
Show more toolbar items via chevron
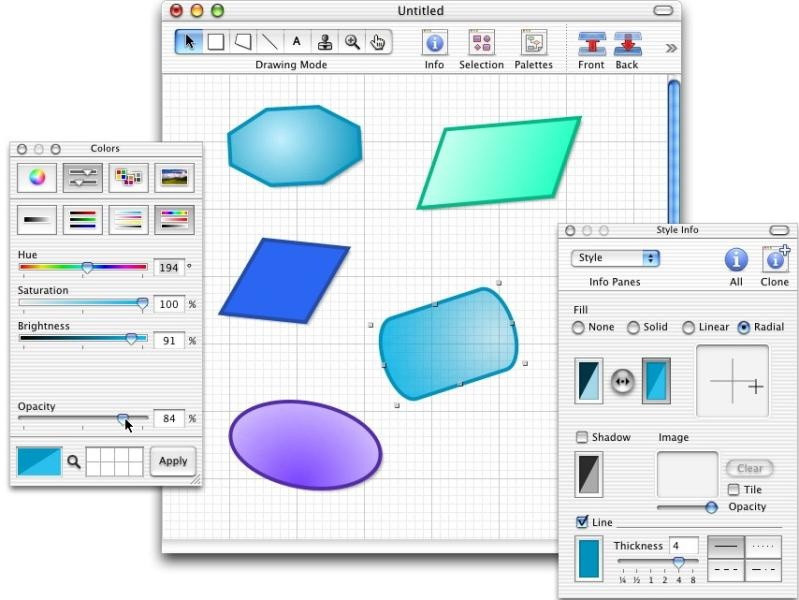coord(671,48)
